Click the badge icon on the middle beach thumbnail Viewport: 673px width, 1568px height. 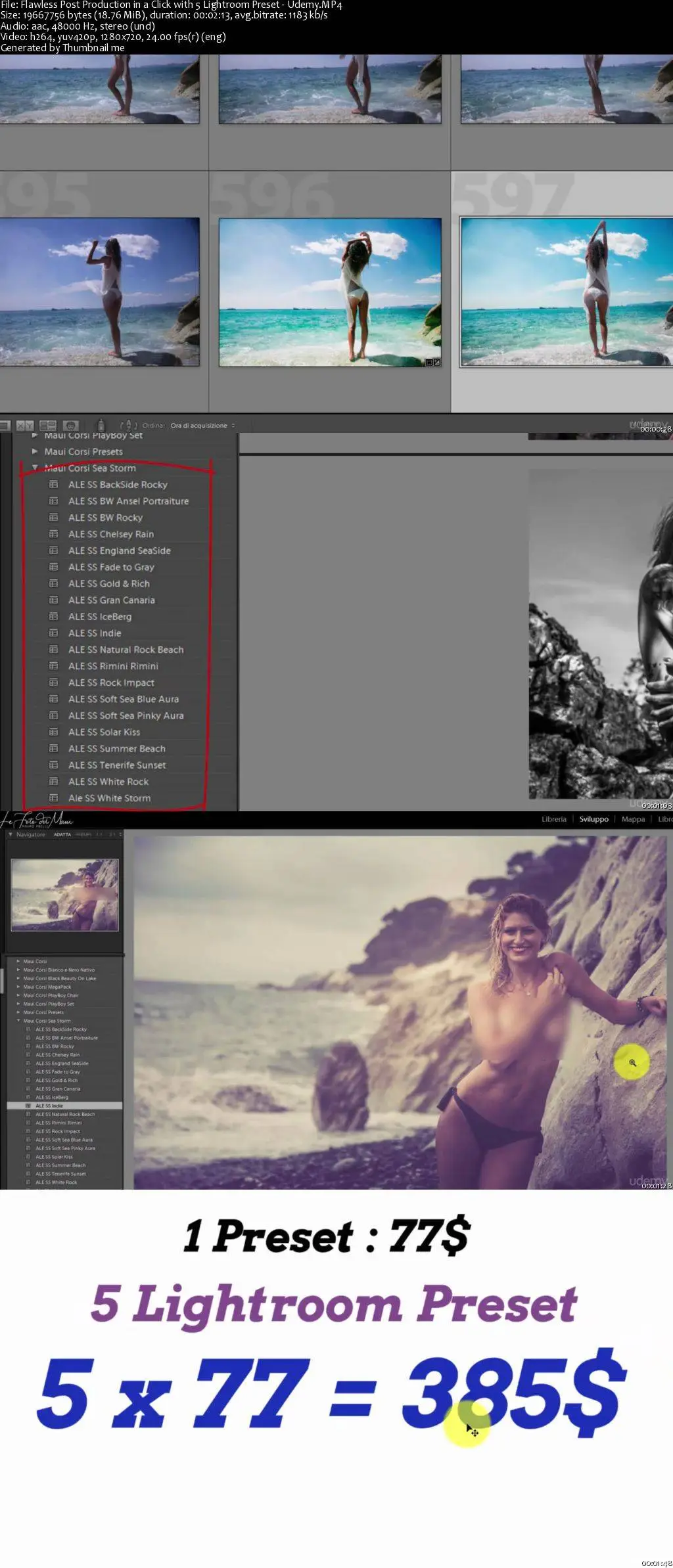tap(433, 362)
